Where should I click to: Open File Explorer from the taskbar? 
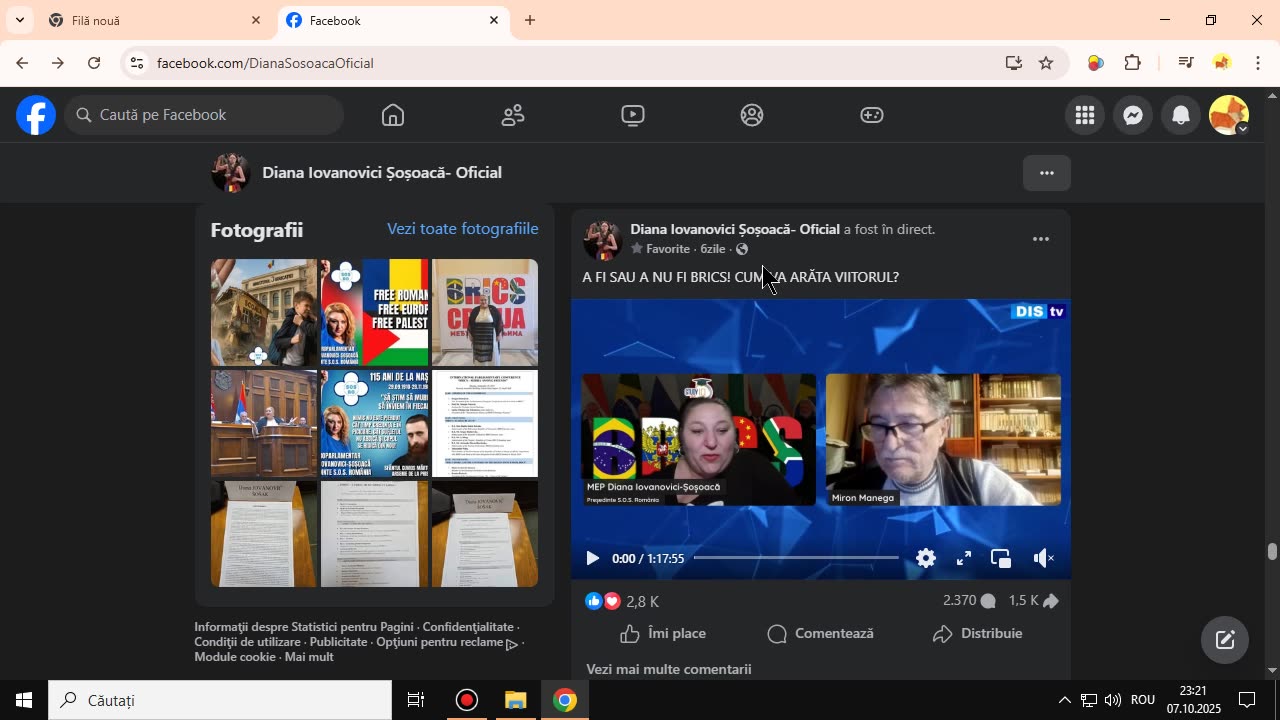pyautogui.click(x=515, y=700)
